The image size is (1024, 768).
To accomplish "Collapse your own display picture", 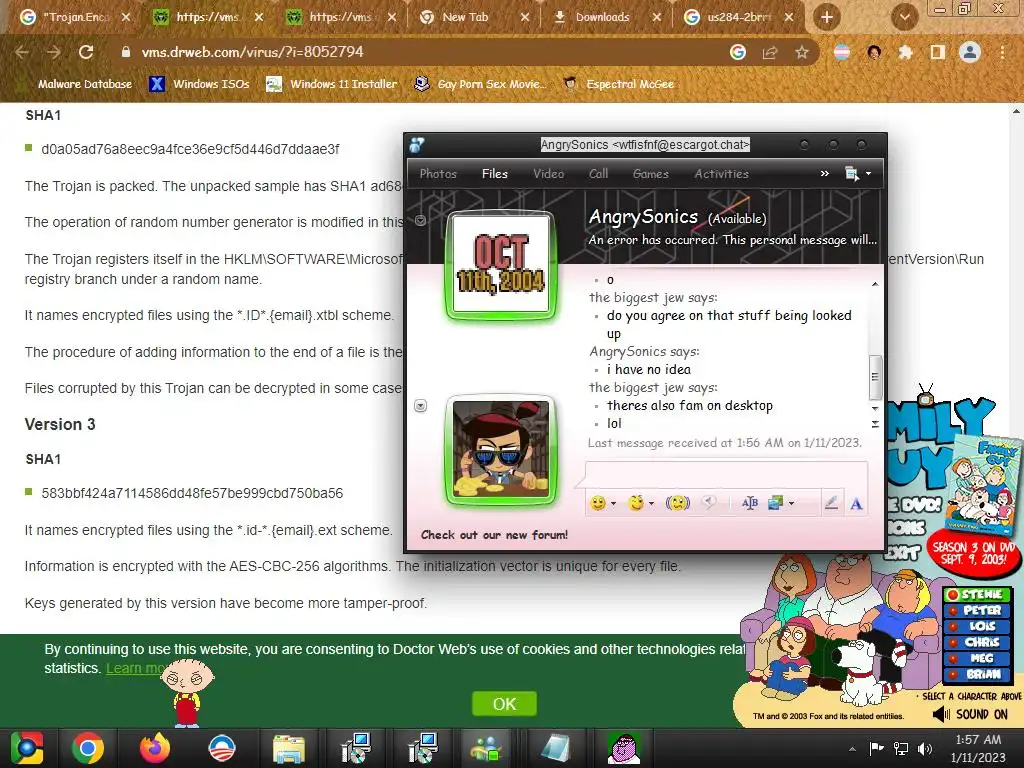I will pos(421,406).
